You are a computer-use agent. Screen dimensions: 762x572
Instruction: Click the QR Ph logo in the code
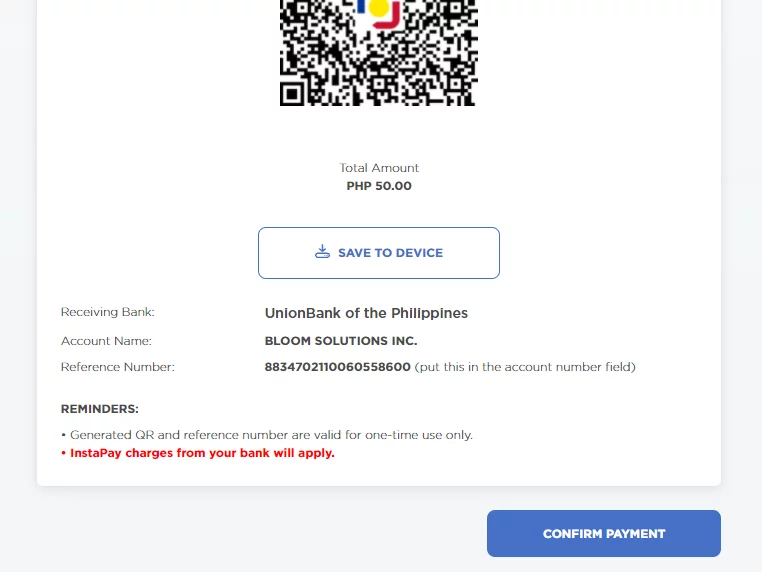(379, 14)
